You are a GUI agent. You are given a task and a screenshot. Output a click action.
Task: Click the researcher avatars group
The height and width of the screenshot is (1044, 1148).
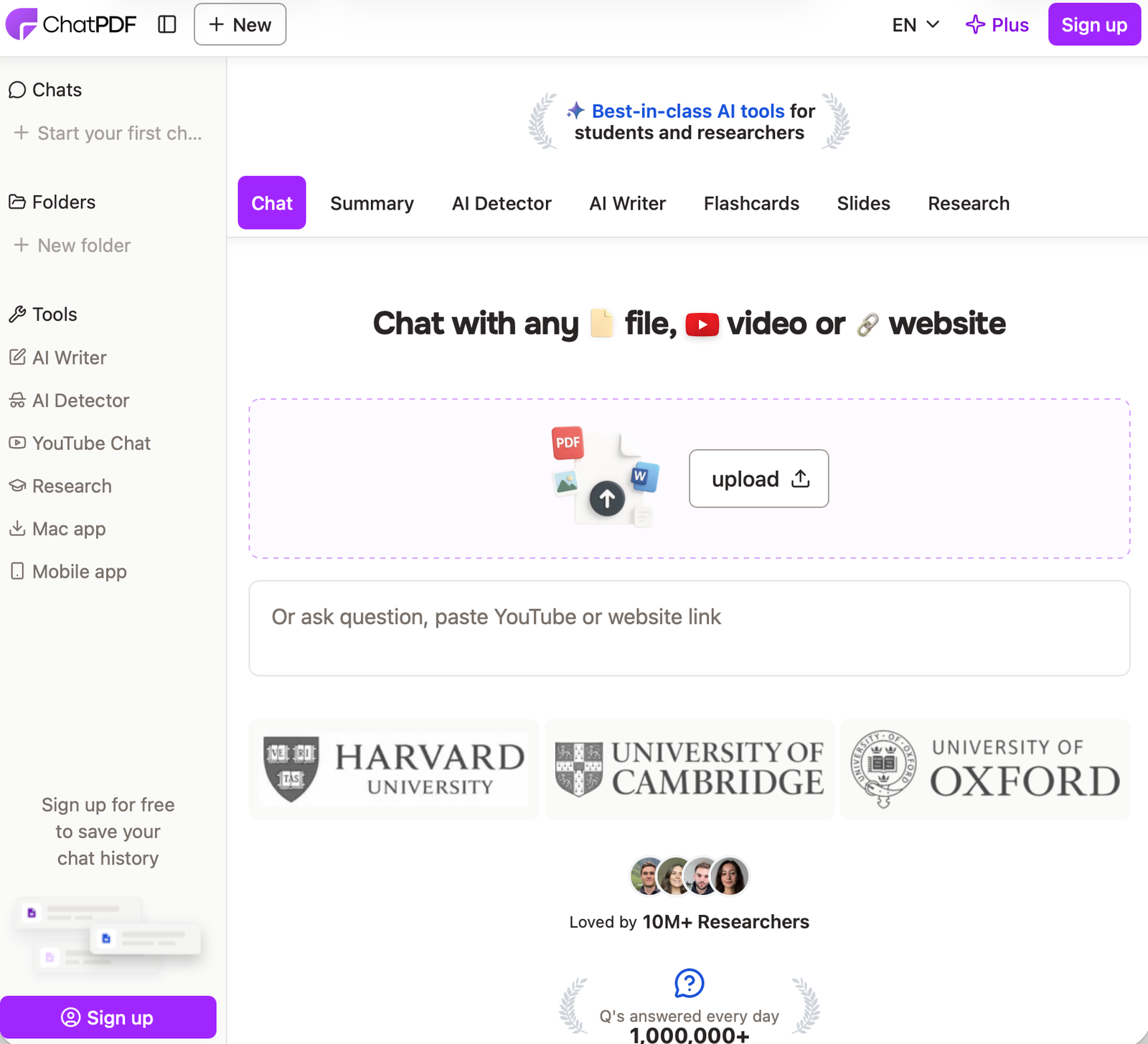(x=690, y=876)
